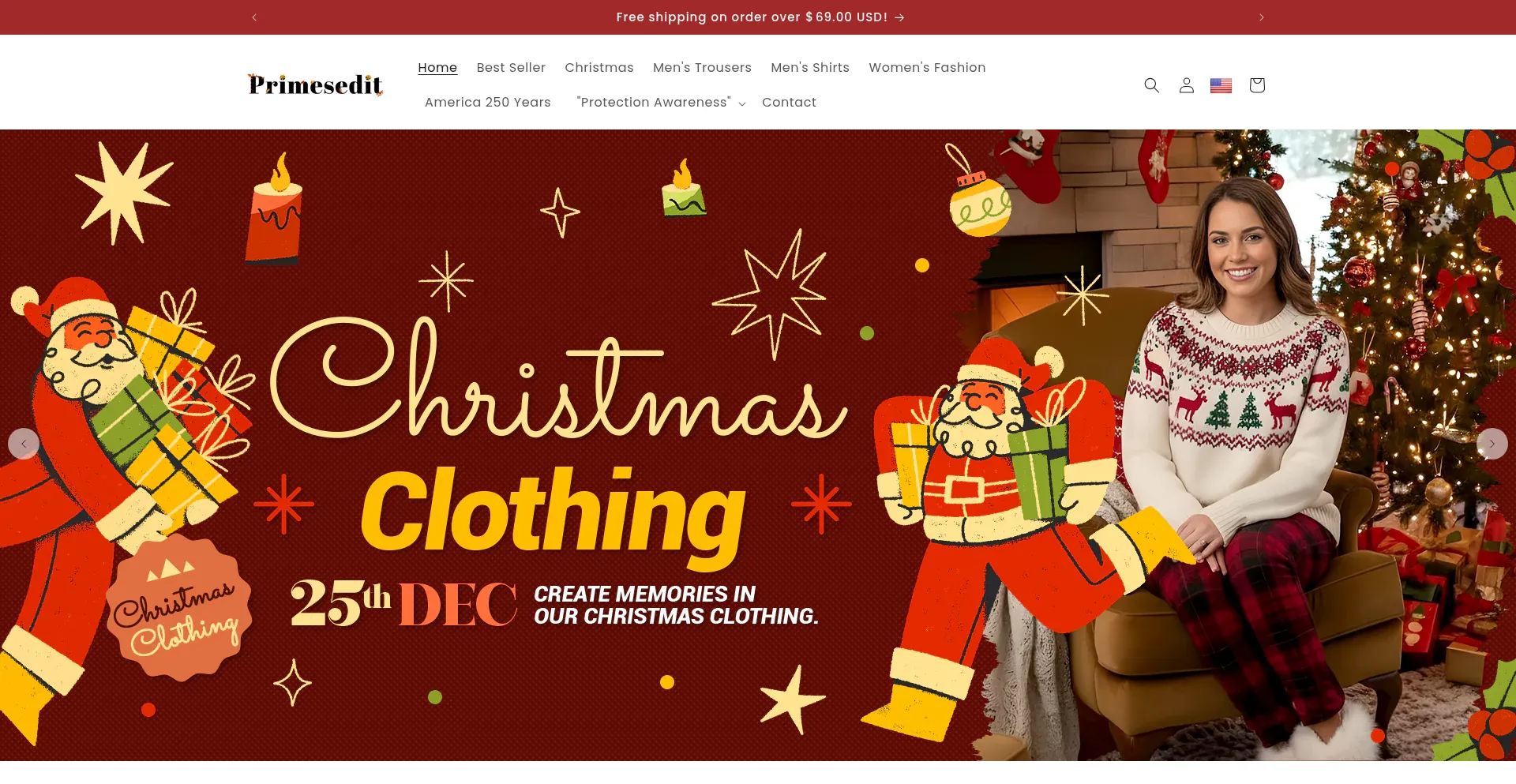This screenshot has height=784, width=1516.
Task: Open the search magnifier icon
Action: click(x=1151, y=85)
